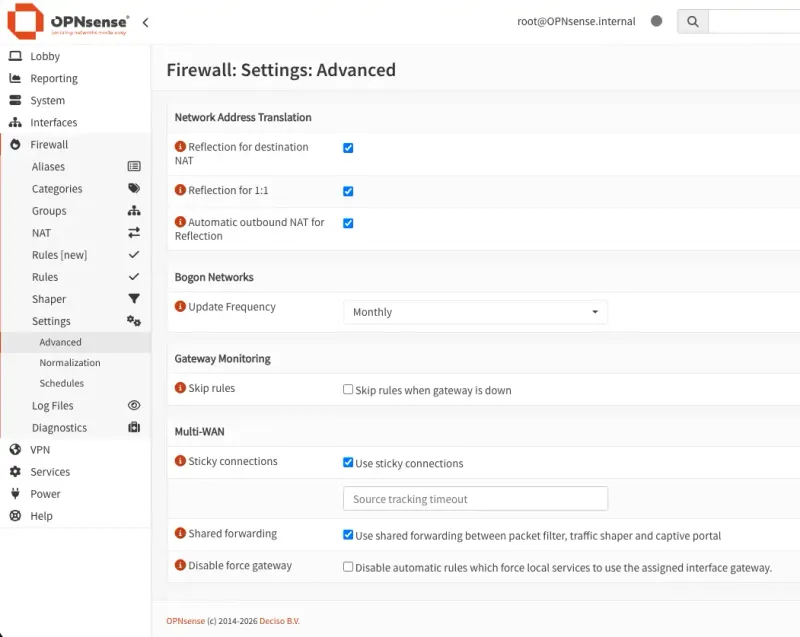
Task: Enable skip rules when gateway is down
Action: (x=348, y=389)
